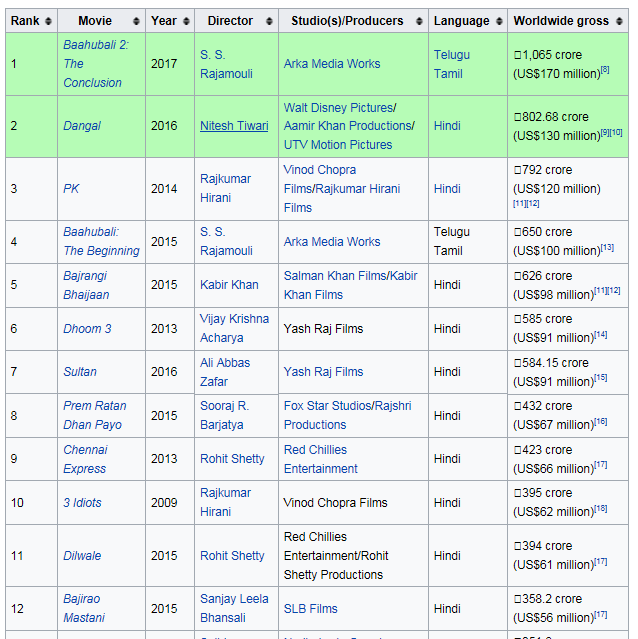Screen dimensions: 638x639
Task: Open Kabir Khan director link
Action: (229, 285)
